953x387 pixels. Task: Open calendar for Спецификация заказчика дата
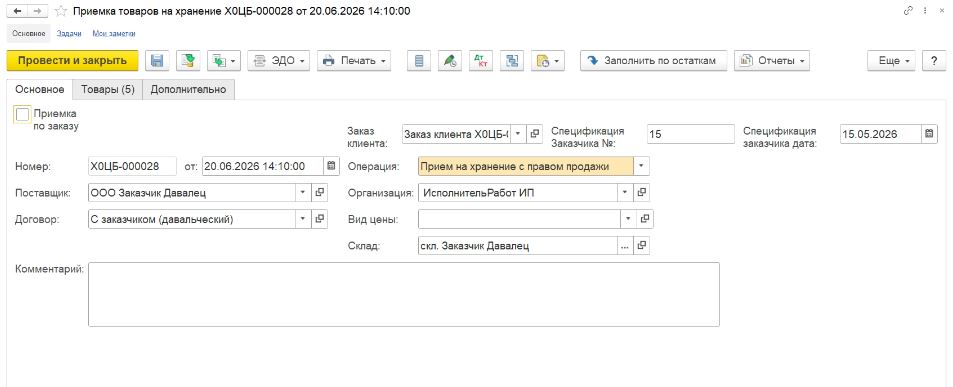[x=929, y=134]
